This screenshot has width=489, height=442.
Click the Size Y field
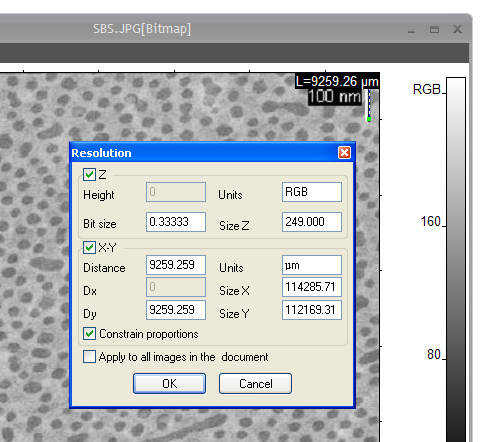pos(312,310)
